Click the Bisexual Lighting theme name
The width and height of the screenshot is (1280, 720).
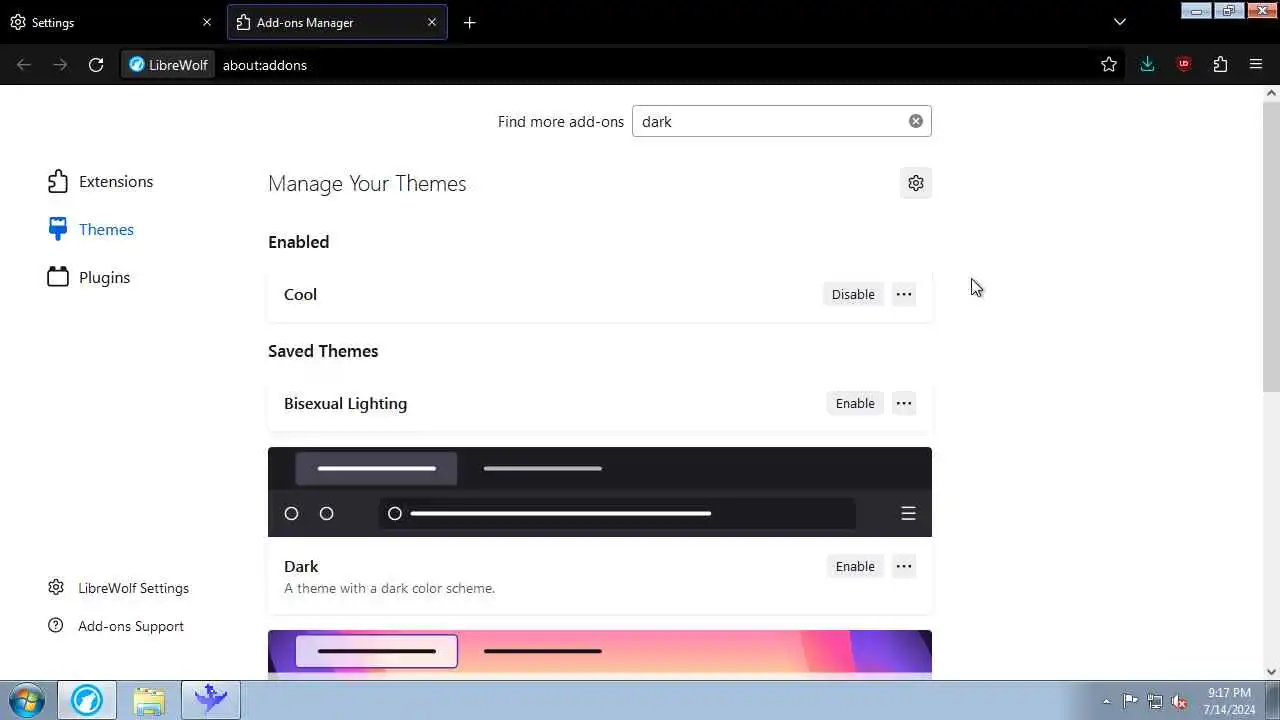tap(345, 404)
